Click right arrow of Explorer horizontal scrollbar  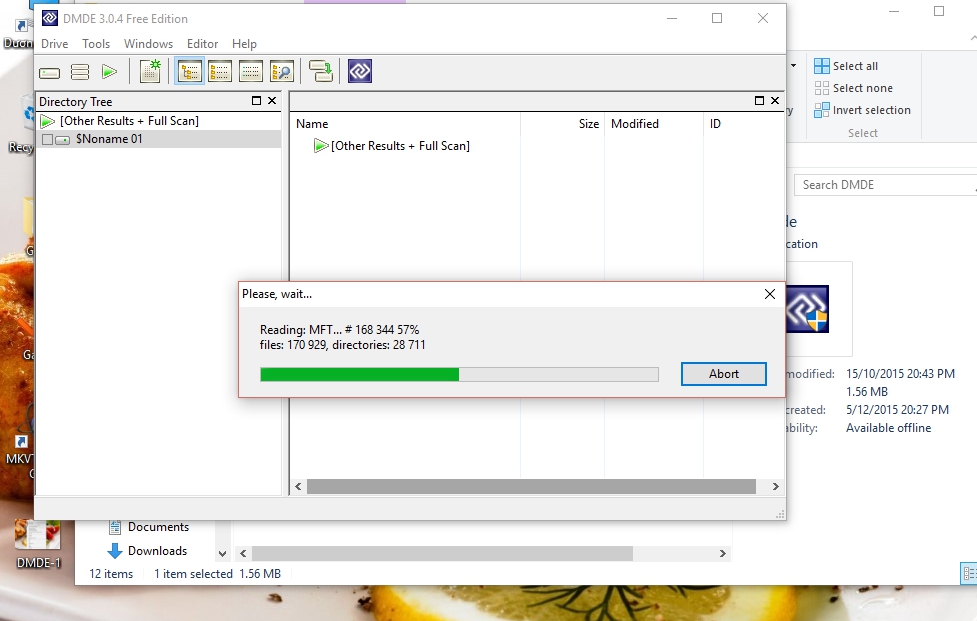[723, 553]
